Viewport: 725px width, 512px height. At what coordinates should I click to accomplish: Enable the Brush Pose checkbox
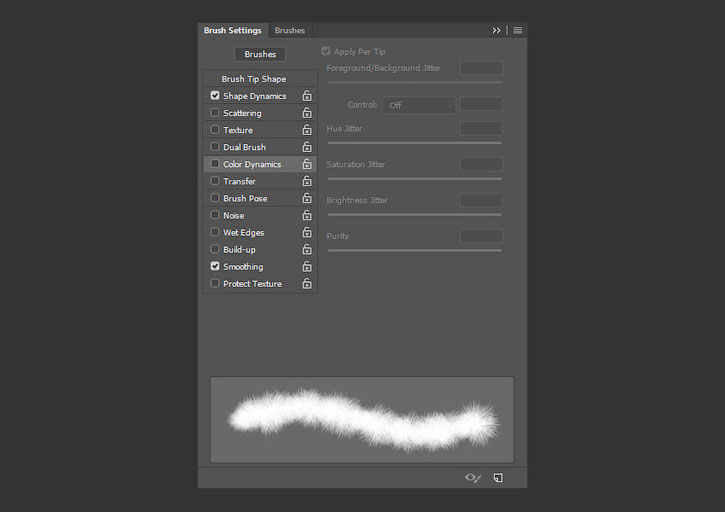[215, 198]
